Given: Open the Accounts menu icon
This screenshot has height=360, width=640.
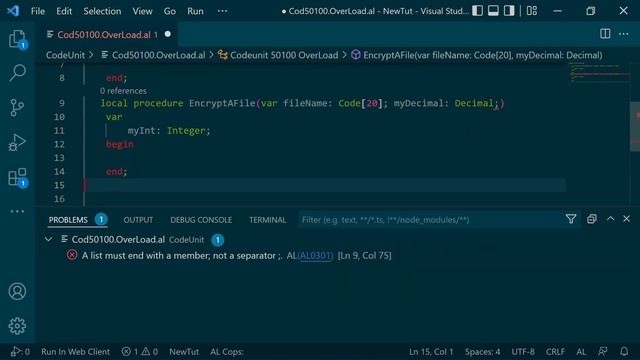Looking at the screenshot, I should pyautogui.click(x=17, y=291).
